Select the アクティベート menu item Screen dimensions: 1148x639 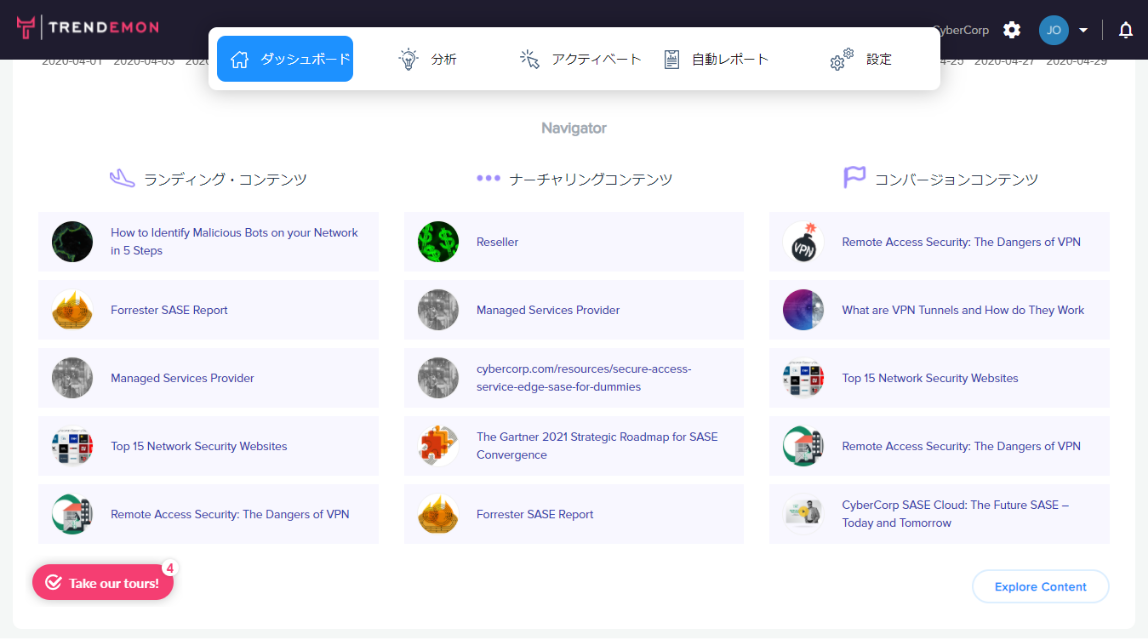click(x=580, y=59)
